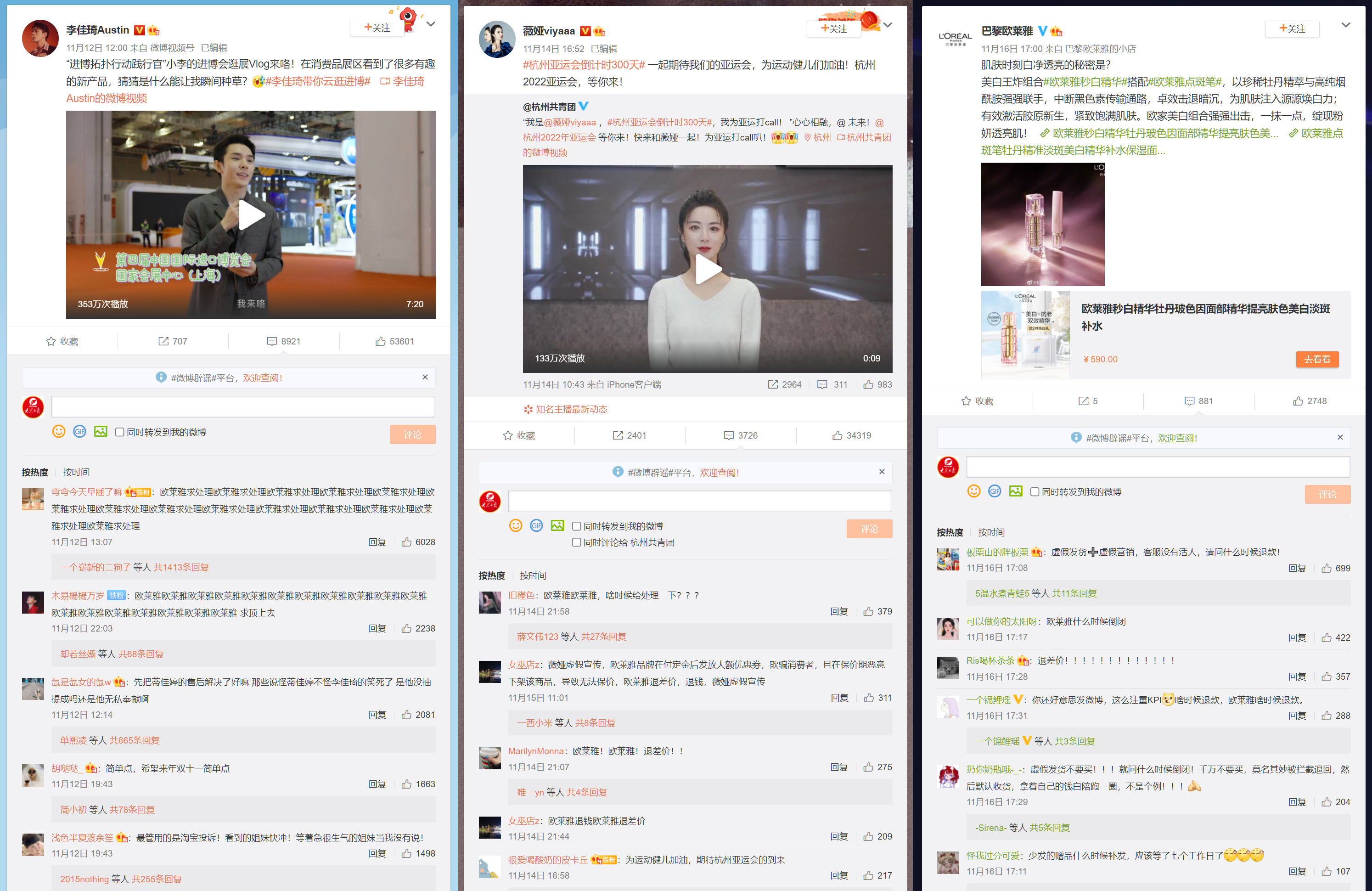The image size is (1372, 891).
Task: Open comments icon showing 3726
Action: tap(741, 435)
